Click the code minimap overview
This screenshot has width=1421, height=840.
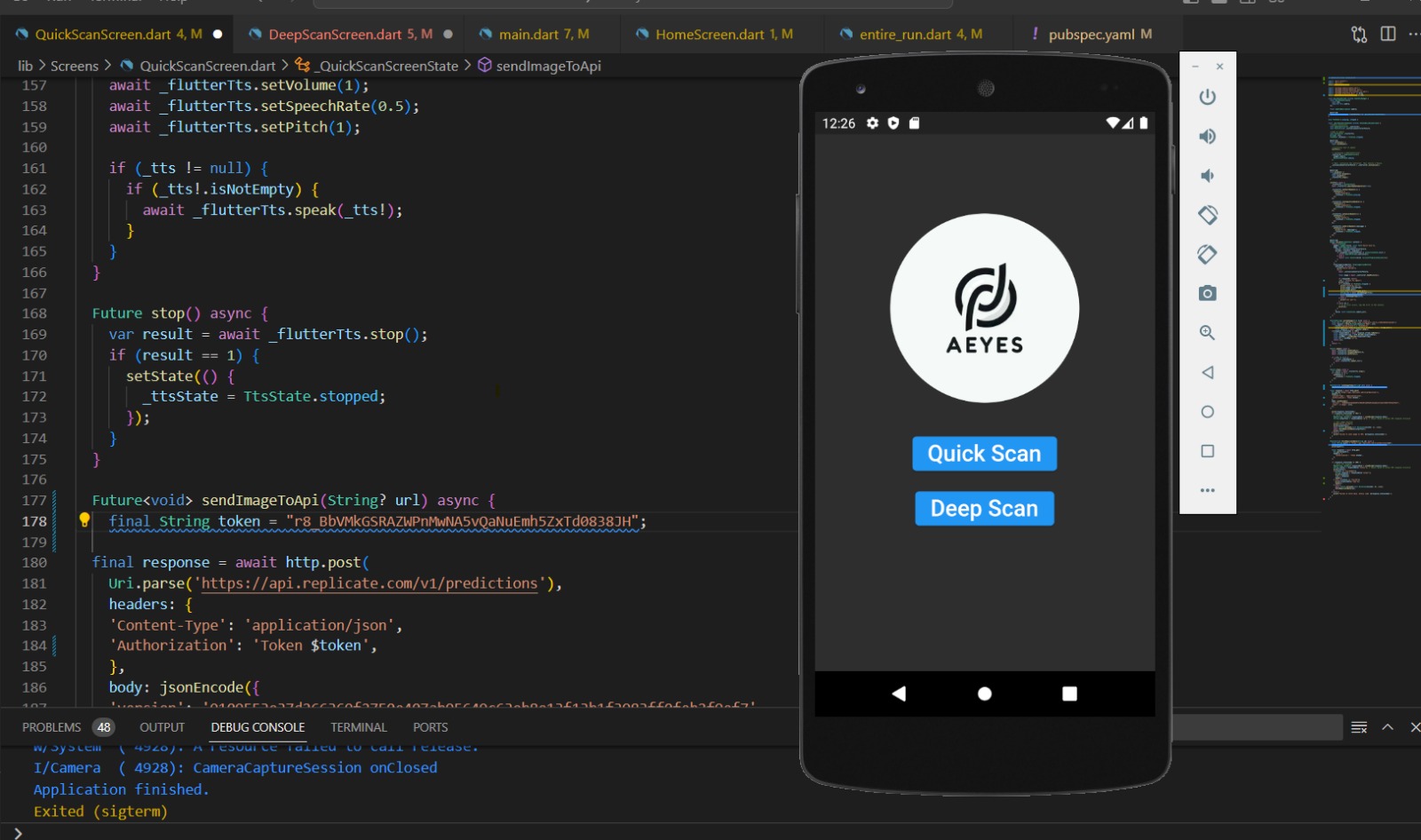(x=1370, y=287)
